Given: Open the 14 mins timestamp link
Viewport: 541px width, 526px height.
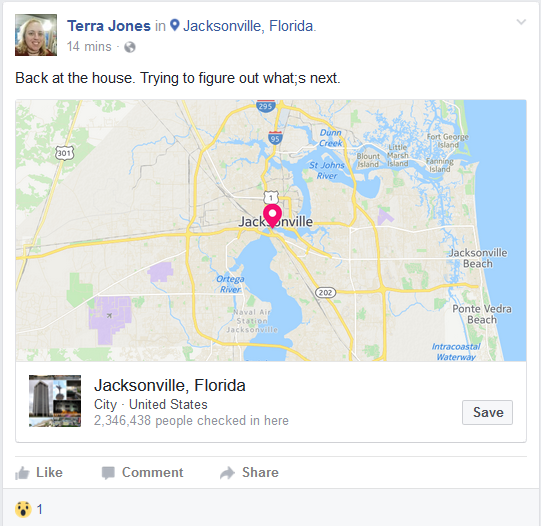Looking at the screenshot, I should [89, 47].
